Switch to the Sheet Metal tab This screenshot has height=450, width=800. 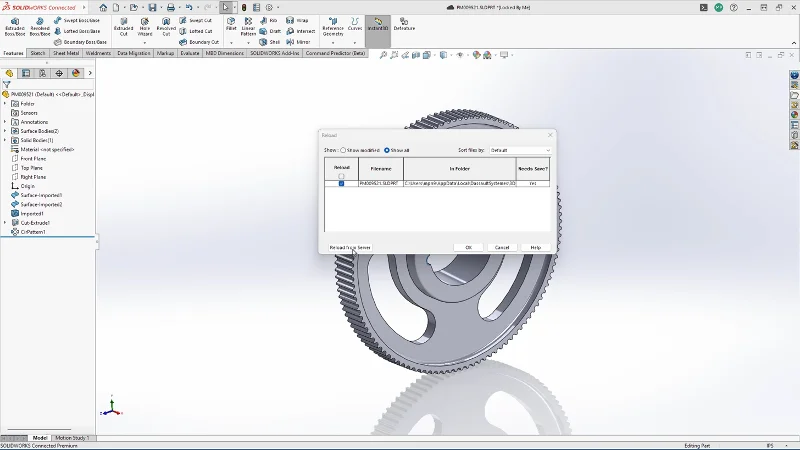66,53
